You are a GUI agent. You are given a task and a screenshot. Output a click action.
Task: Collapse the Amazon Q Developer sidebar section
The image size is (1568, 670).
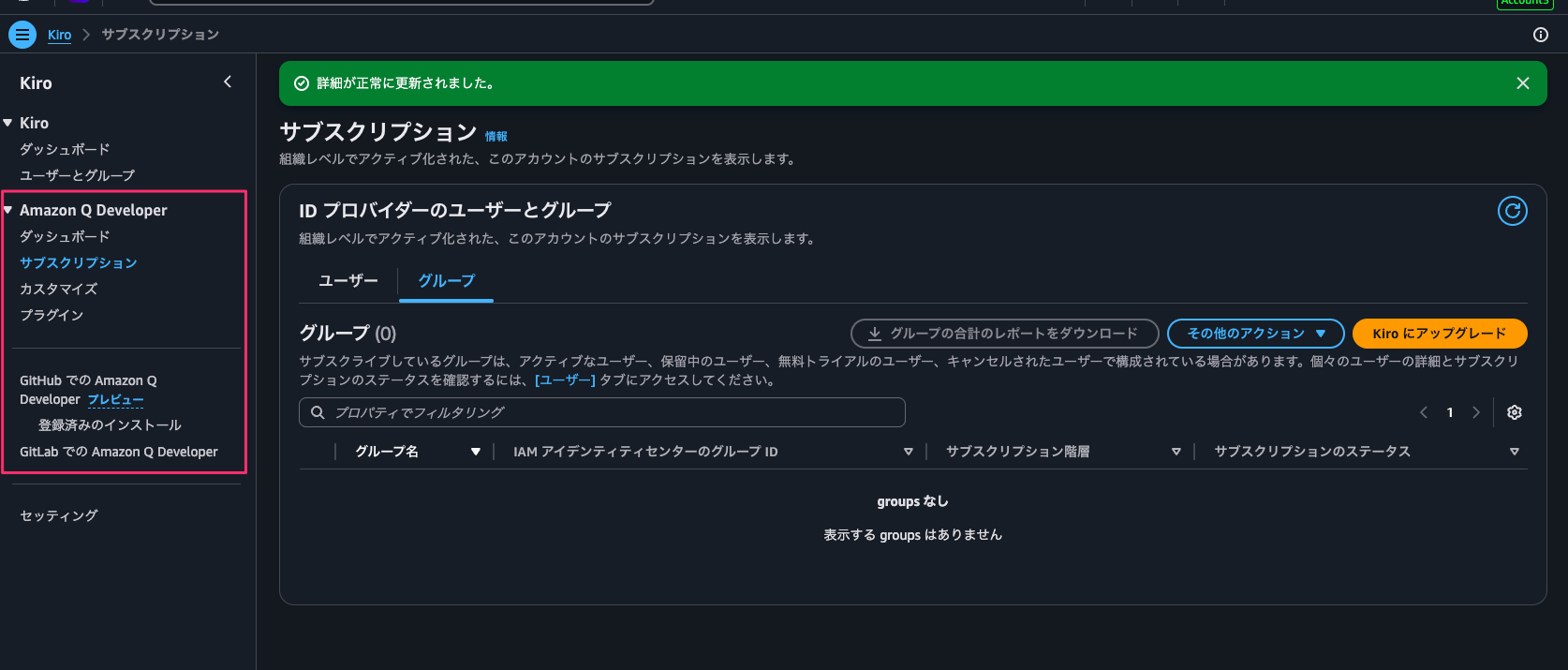(8, 210)
